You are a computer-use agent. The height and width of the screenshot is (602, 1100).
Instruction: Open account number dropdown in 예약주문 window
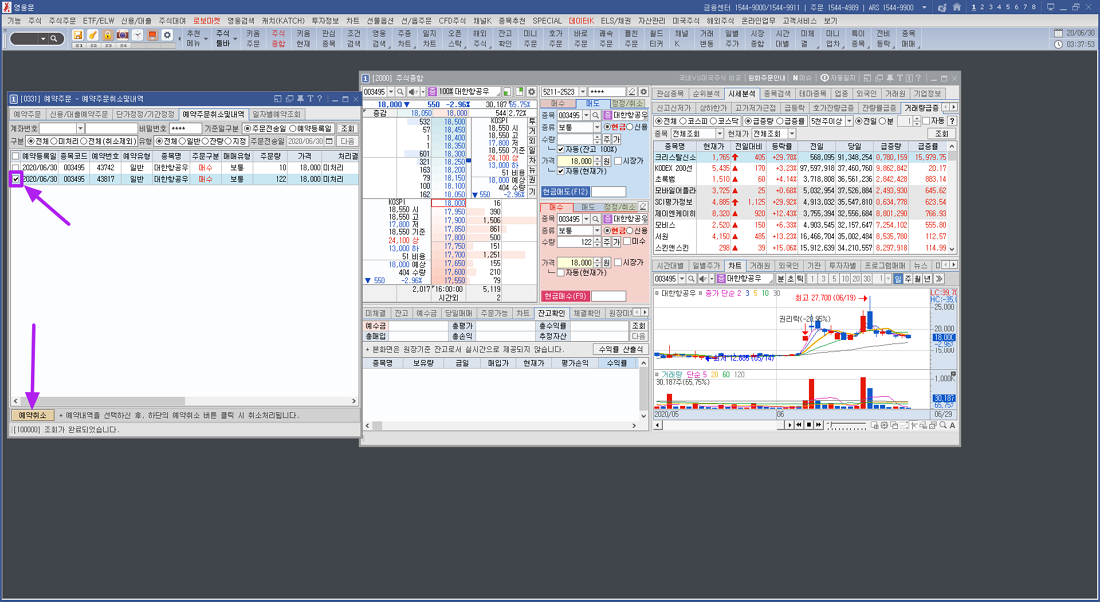pyautogui.click(x=81, y=129)
